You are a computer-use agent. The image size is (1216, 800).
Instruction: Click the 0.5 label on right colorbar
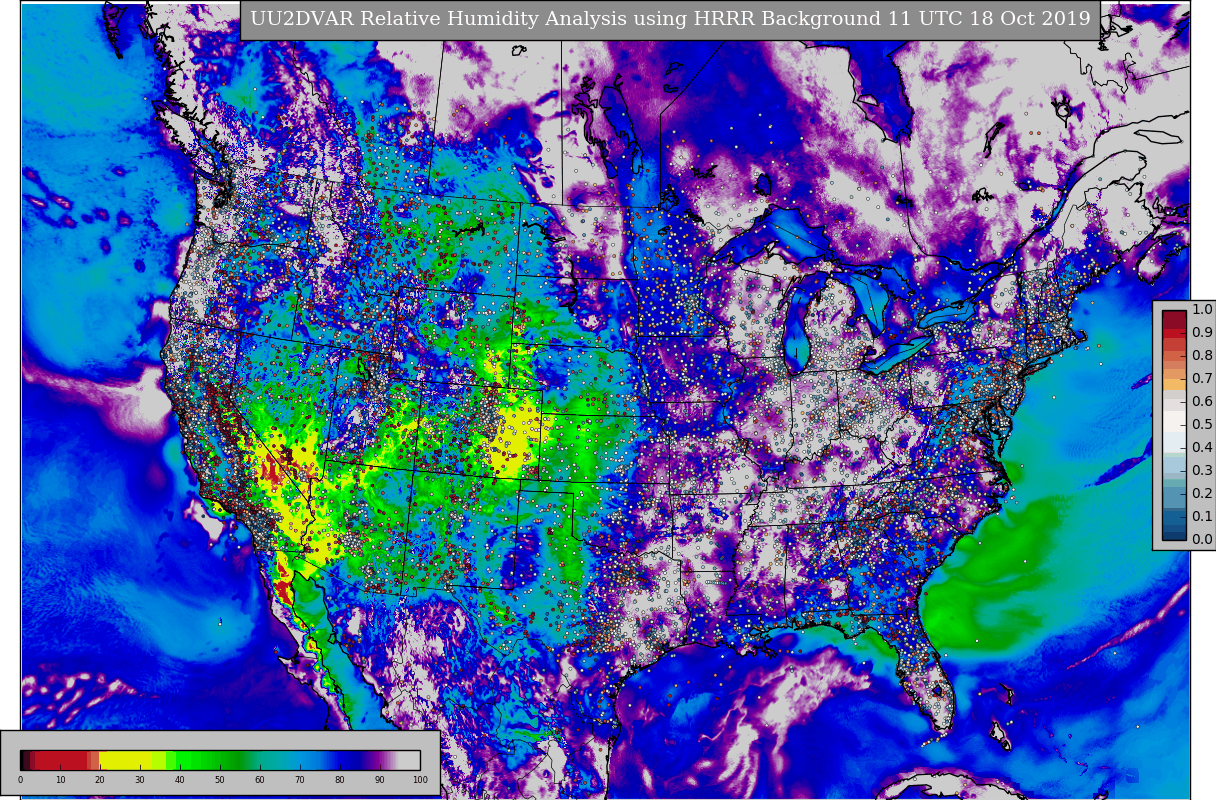pos(1202,424)
